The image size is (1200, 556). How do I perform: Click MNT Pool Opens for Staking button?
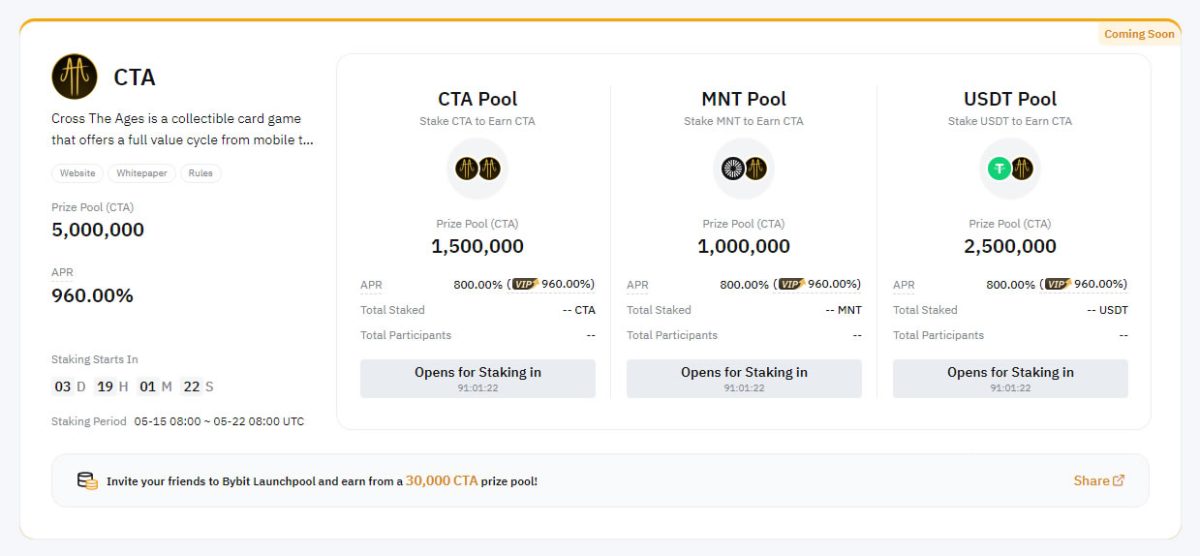(744, 379)
